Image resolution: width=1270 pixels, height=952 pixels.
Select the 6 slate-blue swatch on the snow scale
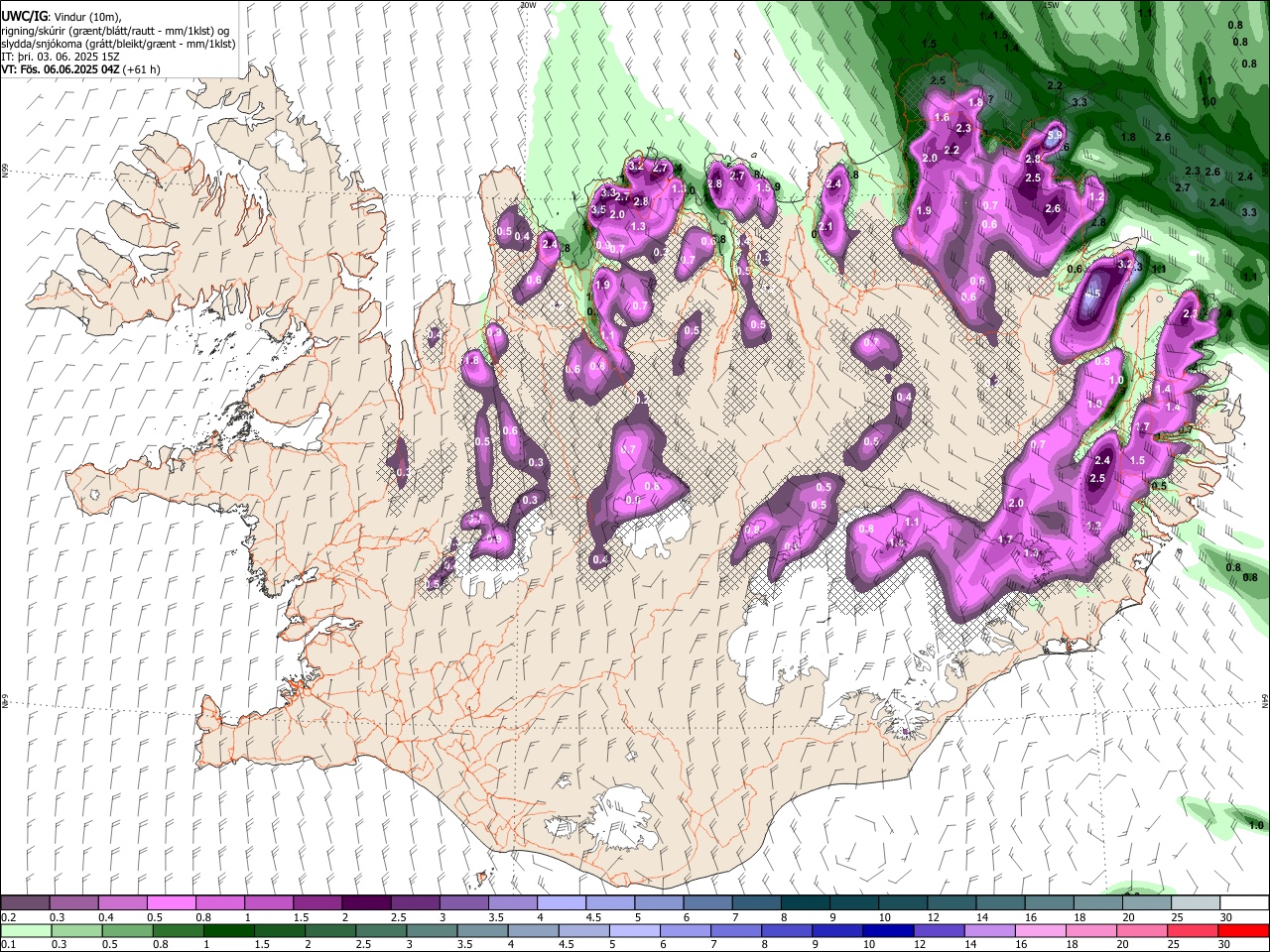pos(707,903)
